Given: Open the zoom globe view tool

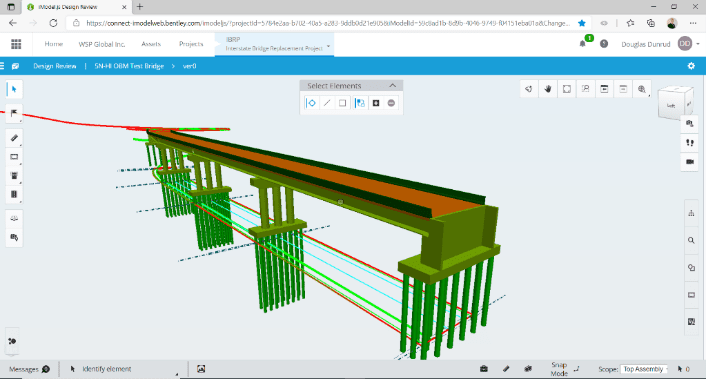Looking at the screenshot, I should coord(642,89).
